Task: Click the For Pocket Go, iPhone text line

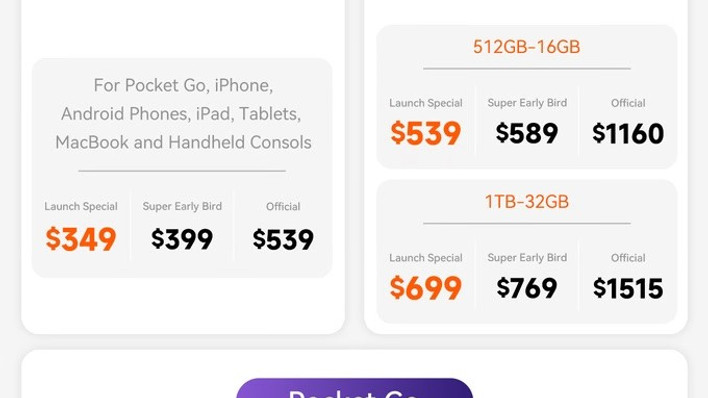Action: [183, 85]
